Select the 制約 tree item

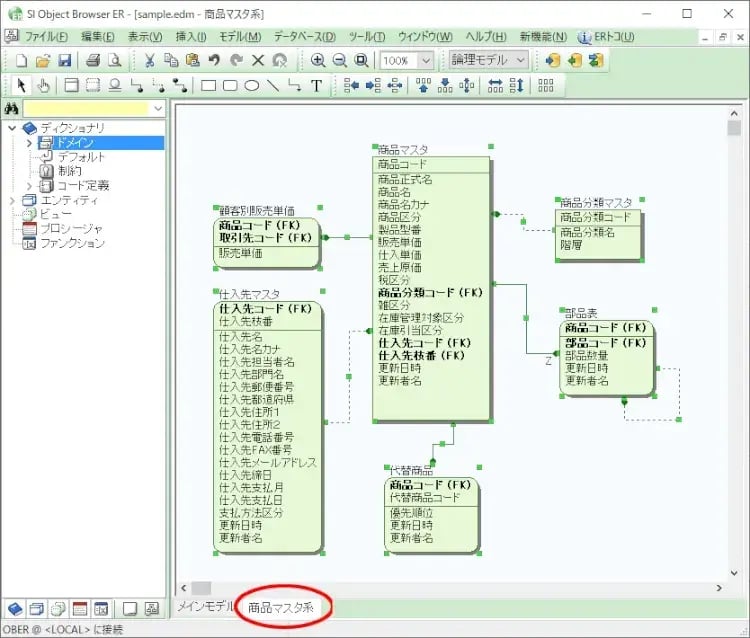(69, 171)
